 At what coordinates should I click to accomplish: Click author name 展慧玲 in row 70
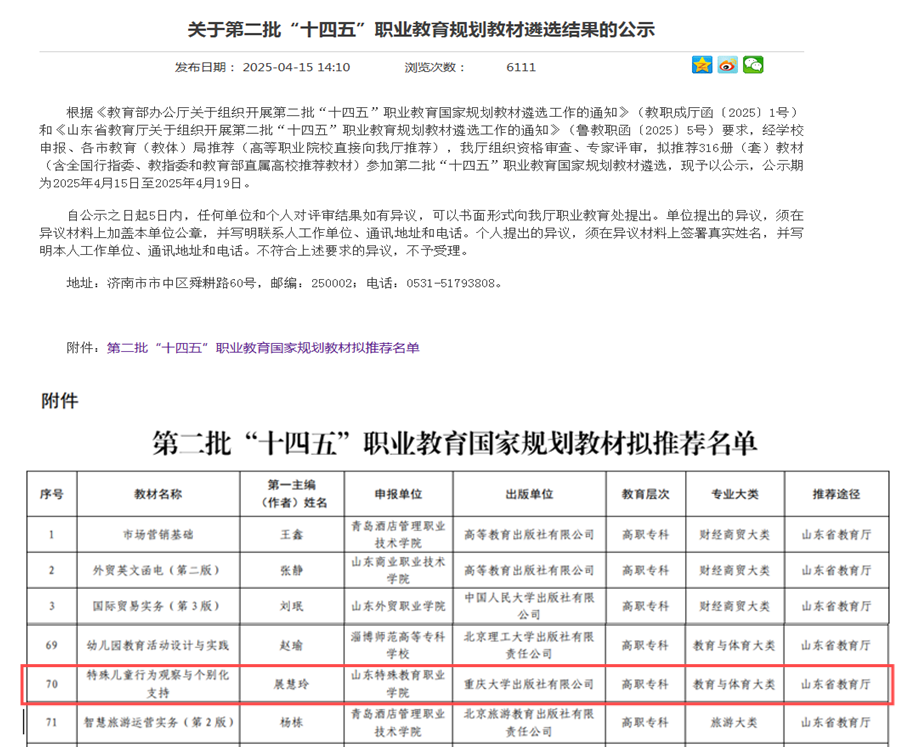coord(291,685)
